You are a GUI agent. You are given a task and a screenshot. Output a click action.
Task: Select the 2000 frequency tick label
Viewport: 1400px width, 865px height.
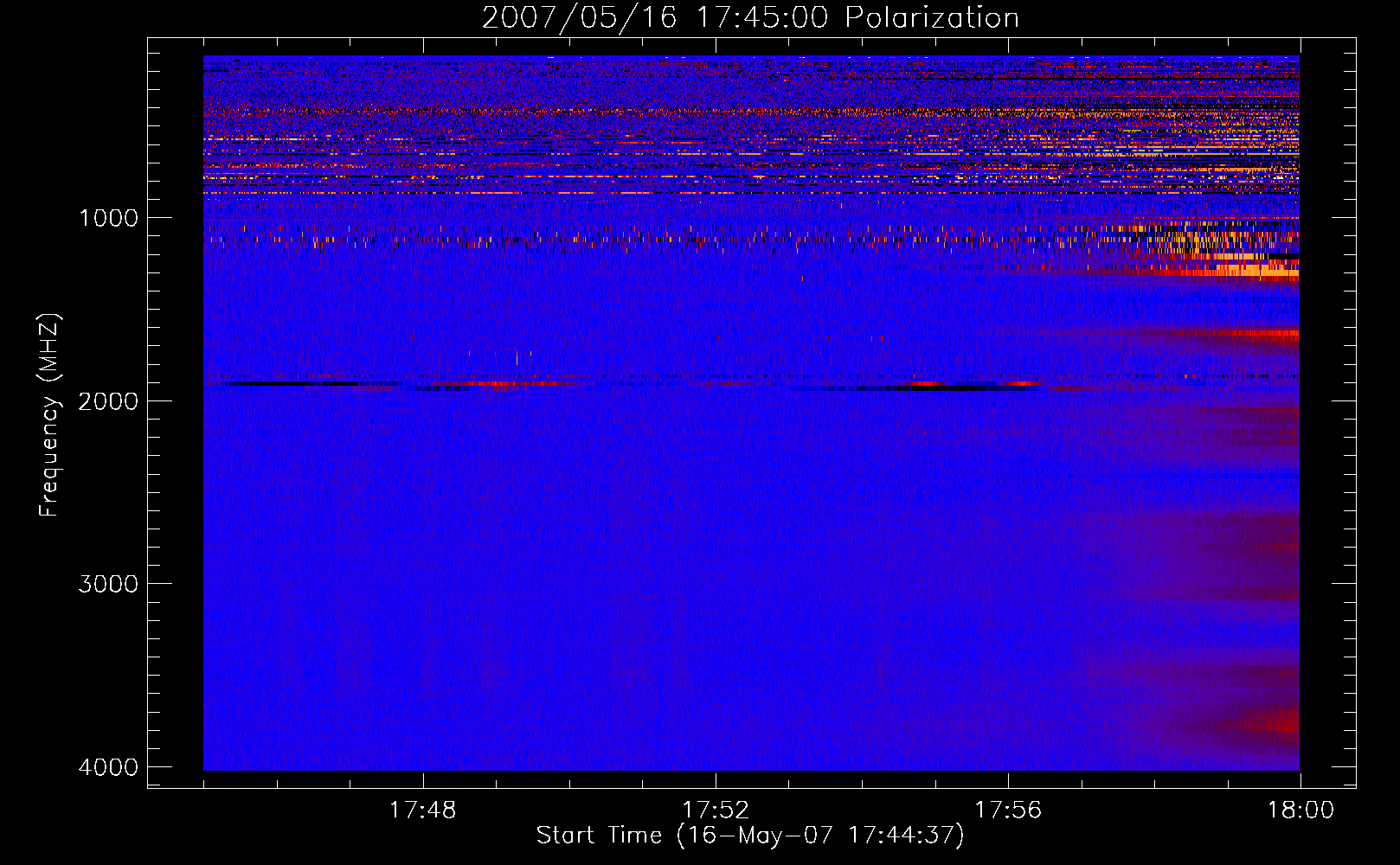[x=109, y=400]
